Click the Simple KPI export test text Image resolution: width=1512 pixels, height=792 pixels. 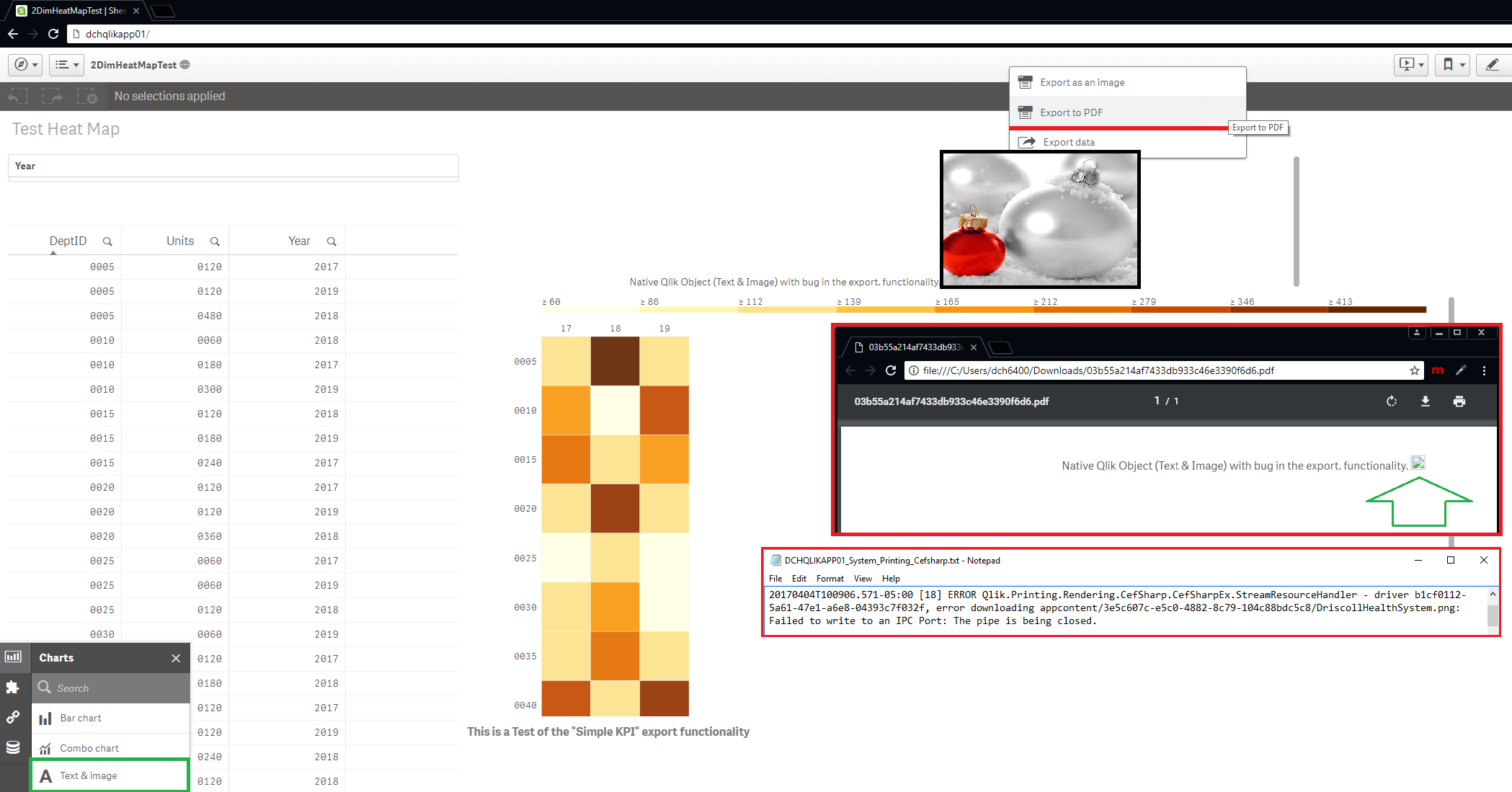[608, 731]
